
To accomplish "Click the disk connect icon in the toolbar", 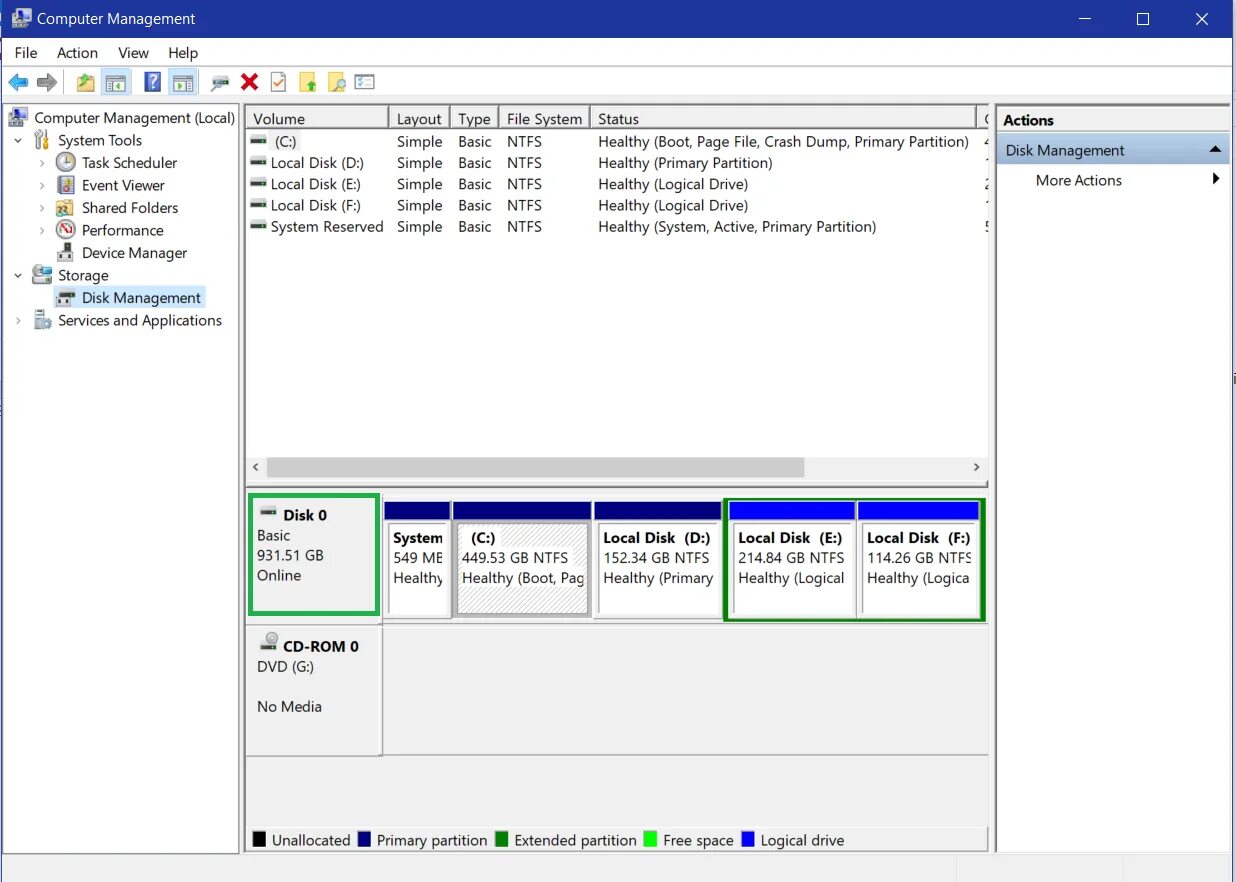I will tap(220, 83).
